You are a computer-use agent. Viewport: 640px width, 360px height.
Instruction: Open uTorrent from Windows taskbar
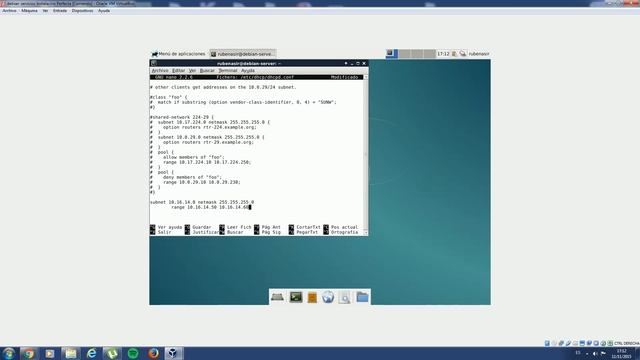pyautogui.click(x=112, y=353)
